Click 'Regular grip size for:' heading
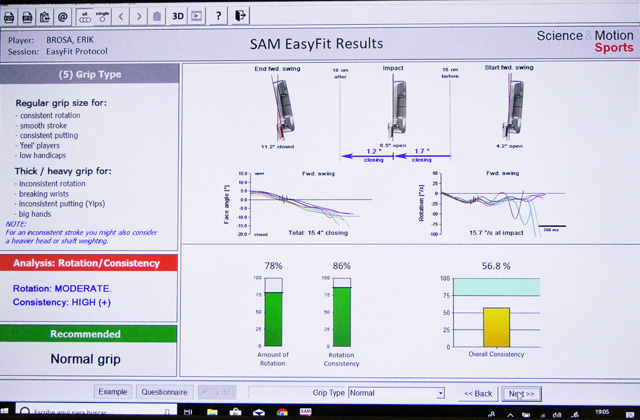Image resolution: width=640 pixels, height=420 pixels. point(61,103)
